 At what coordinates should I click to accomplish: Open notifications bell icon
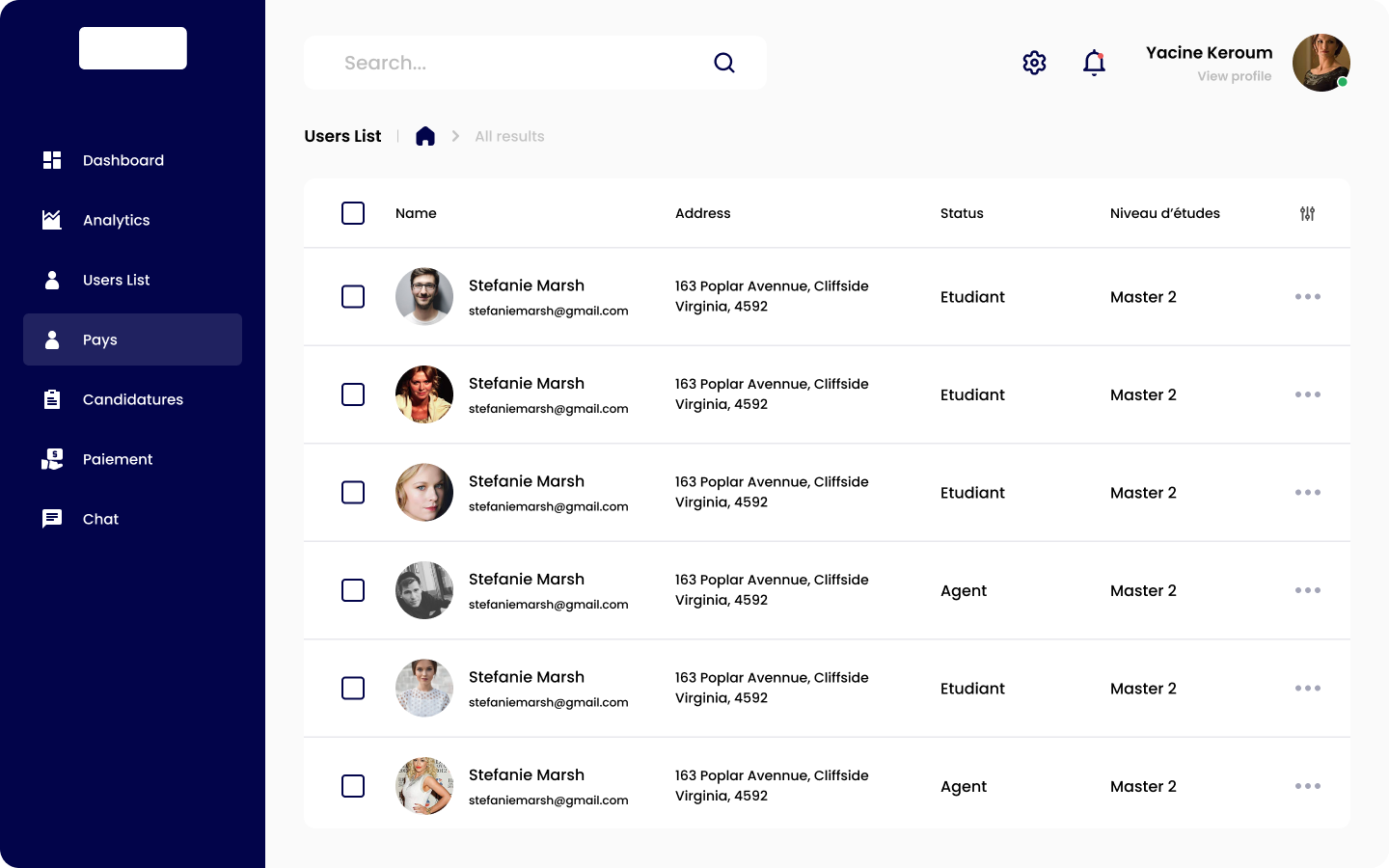pyautogui.click(x=1094, y=63)
